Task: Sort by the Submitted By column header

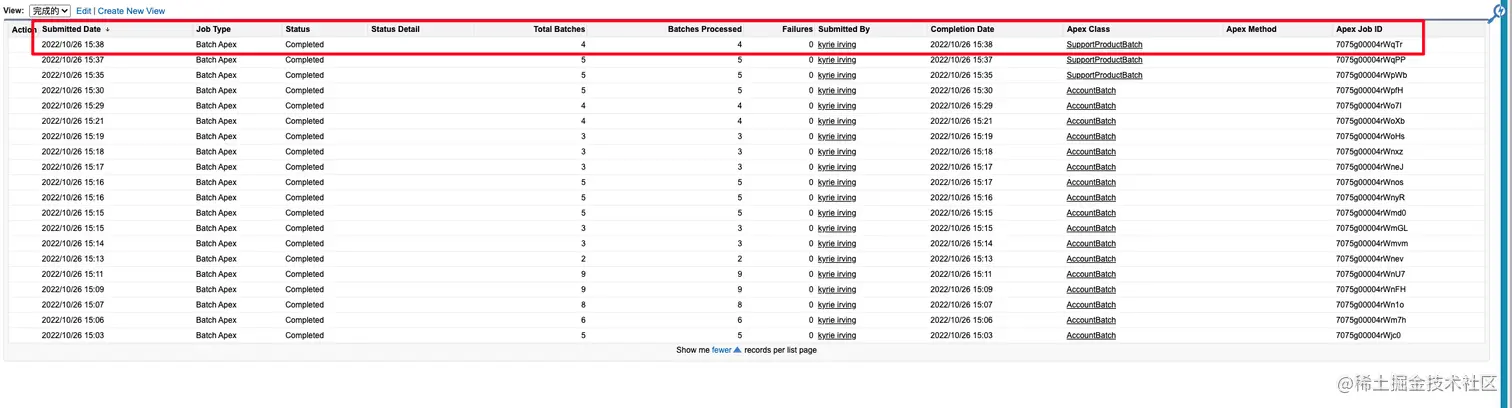Action: [x=844, y=30]
